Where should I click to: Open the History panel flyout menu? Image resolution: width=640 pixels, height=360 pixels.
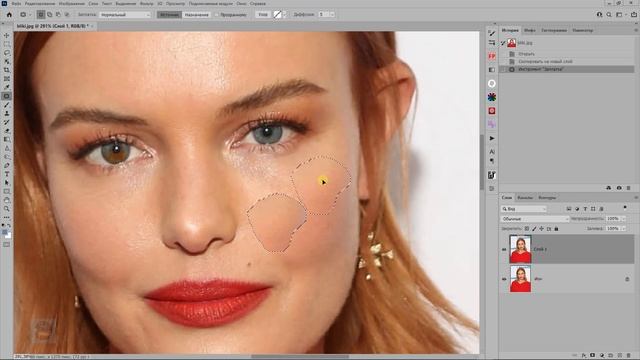(x=636, y=30)
